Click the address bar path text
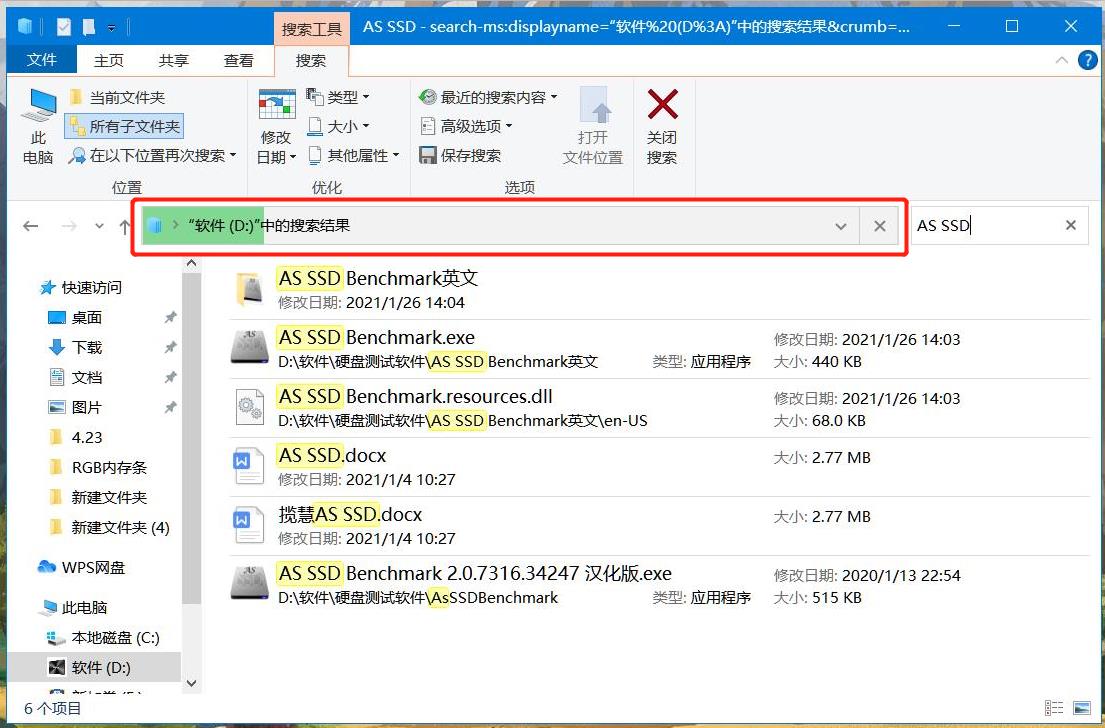This screenshot has width=1105, height=728. pyautogui.click(x=268, y=226)
